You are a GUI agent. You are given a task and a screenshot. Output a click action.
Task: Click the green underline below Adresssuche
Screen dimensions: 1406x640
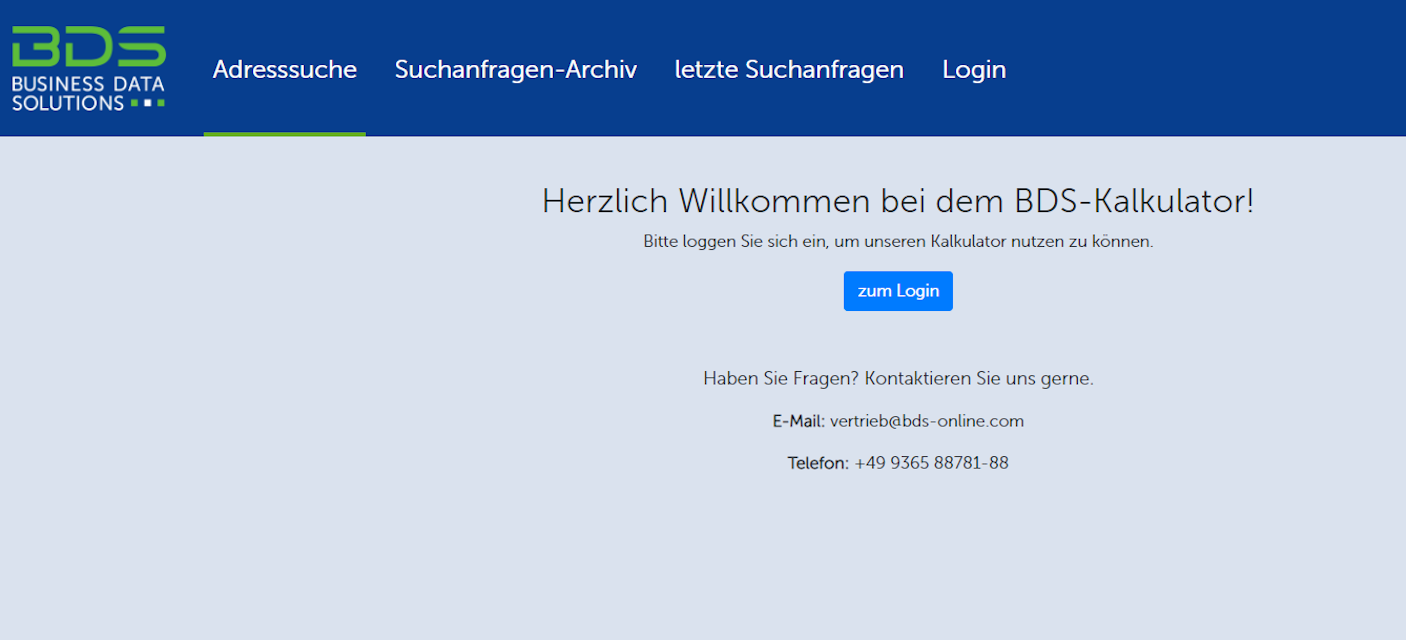(x=284, y=133)
